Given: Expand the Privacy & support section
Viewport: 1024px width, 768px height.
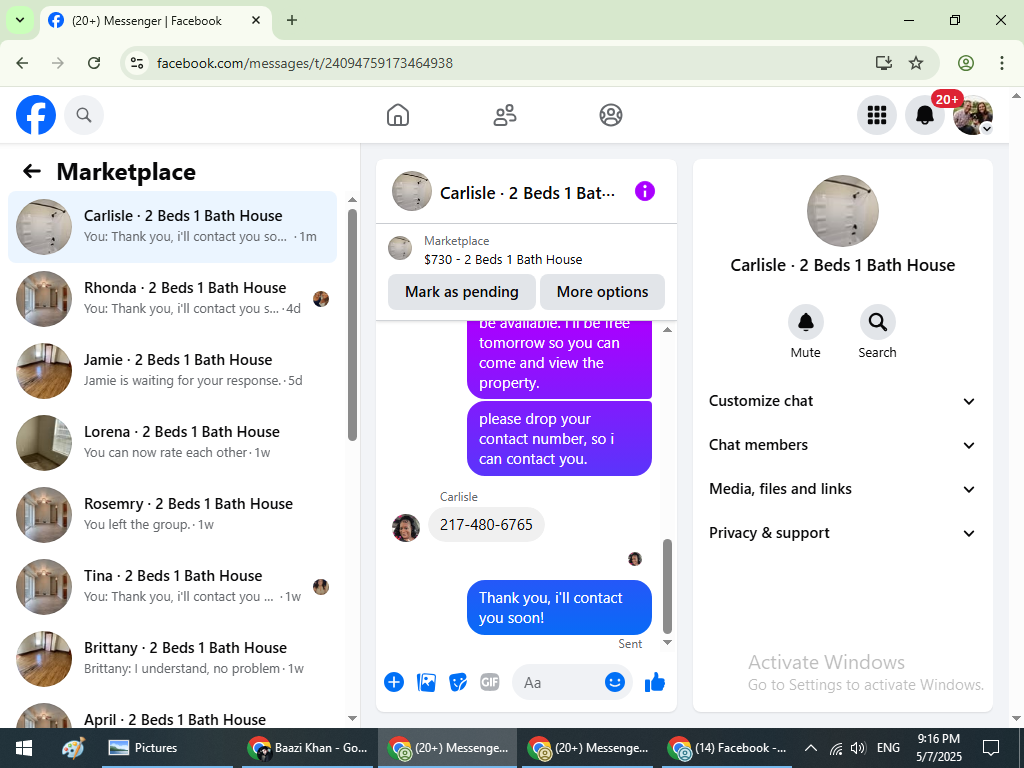Looking at the screenshot, I should pos(842,533).
